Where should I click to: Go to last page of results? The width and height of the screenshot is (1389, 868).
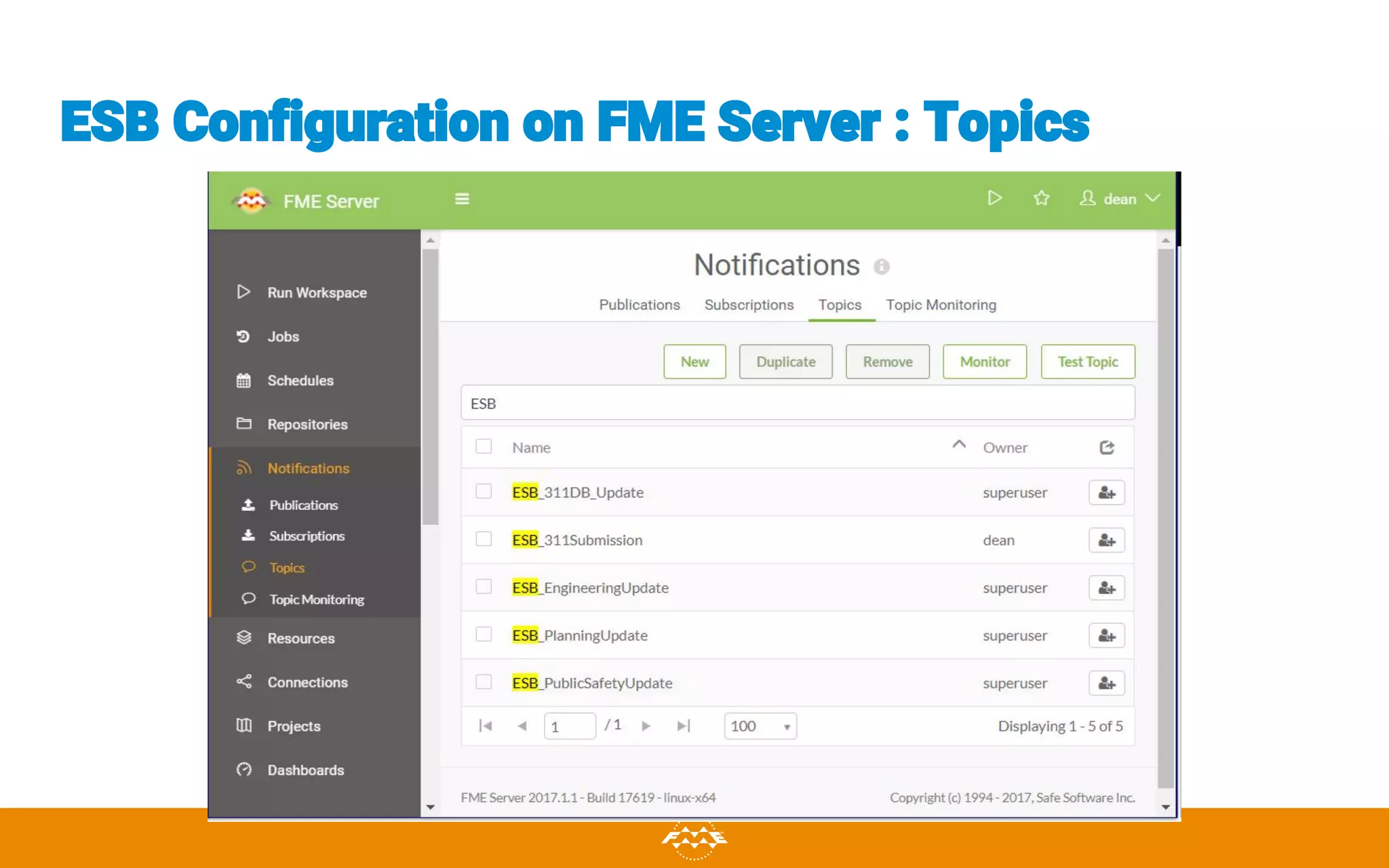[683, 726]
